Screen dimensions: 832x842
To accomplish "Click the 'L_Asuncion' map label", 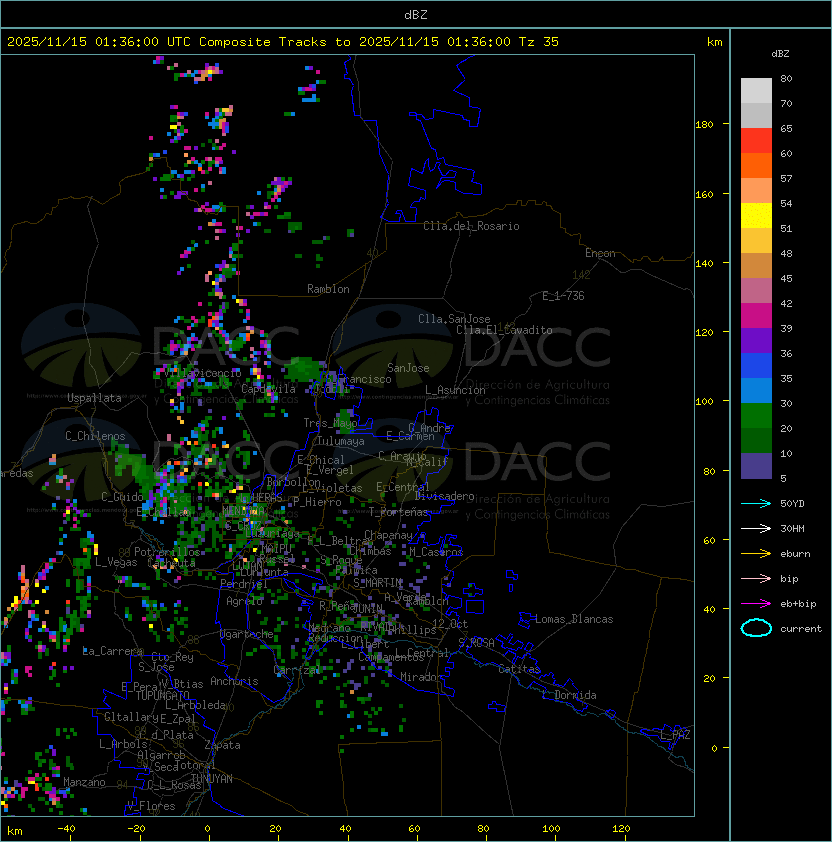I will click(455, 390).
